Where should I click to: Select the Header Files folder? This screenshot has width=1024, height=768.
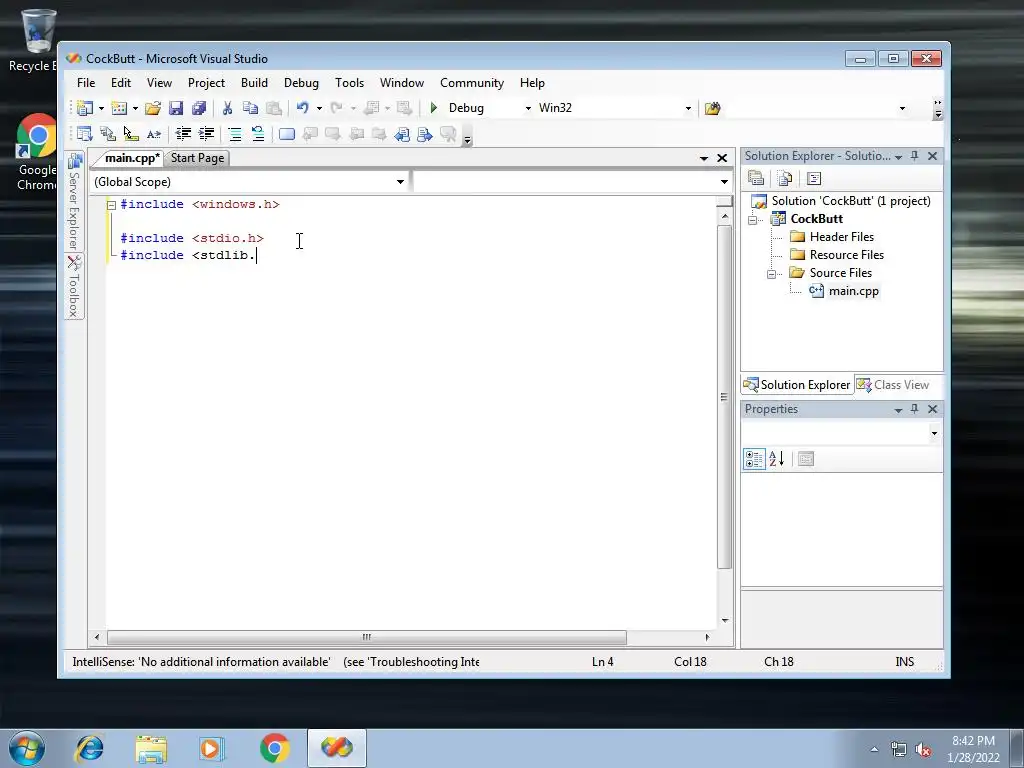pos(841,237)
